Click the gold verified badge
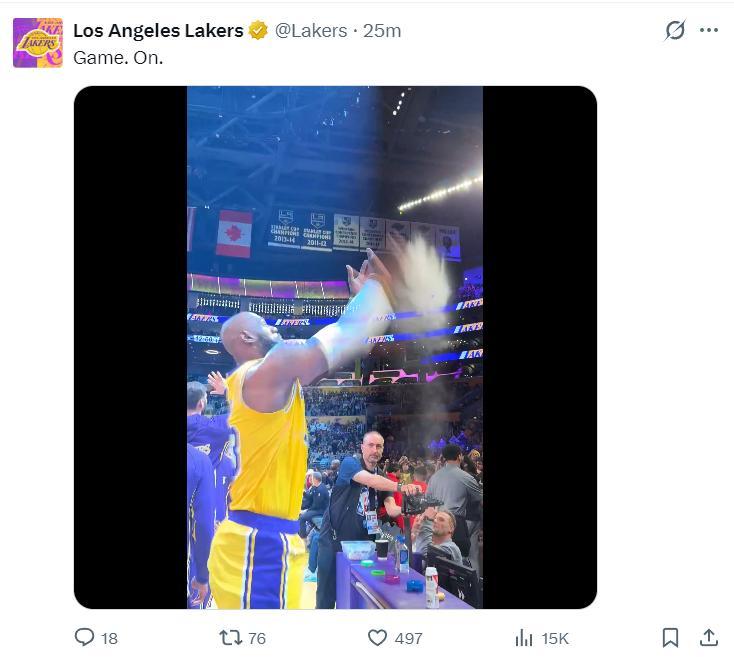Screen dimensions: 734x657 pyautogui.click(x=258, y=31)
